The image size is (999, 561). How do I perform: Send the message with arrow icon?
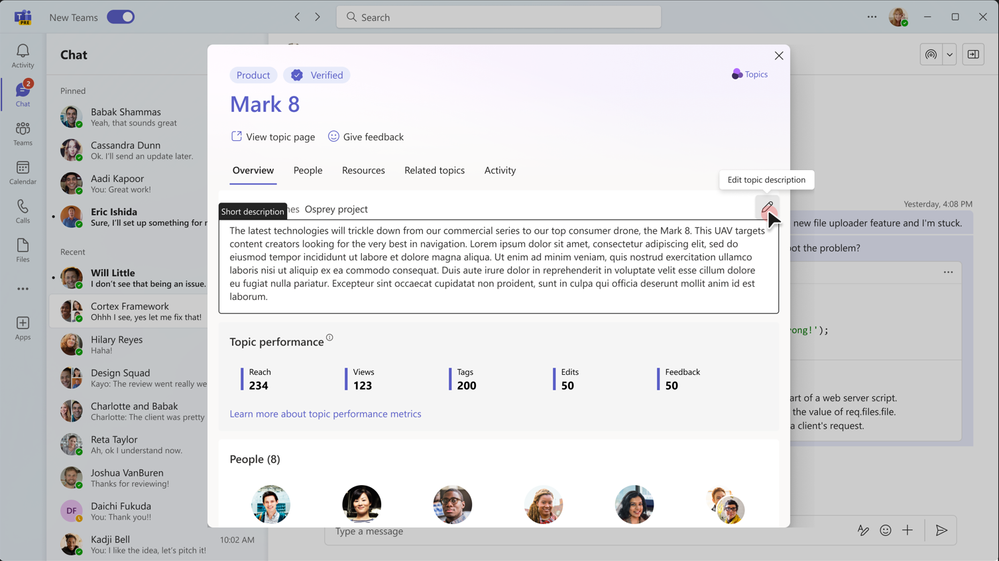click(941, 530)
